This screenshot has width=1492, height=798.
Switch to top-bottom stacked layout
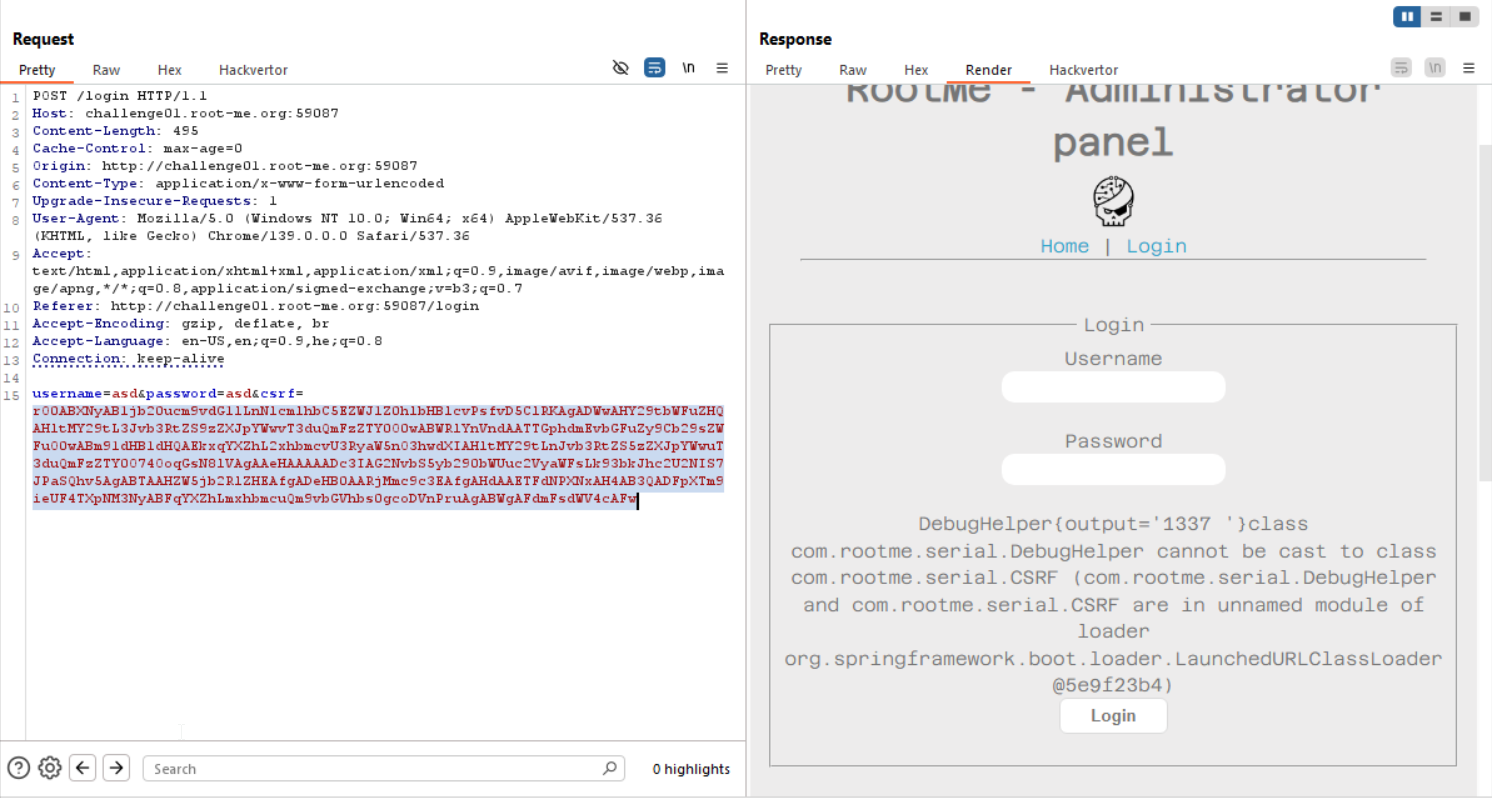point(1436,16)
